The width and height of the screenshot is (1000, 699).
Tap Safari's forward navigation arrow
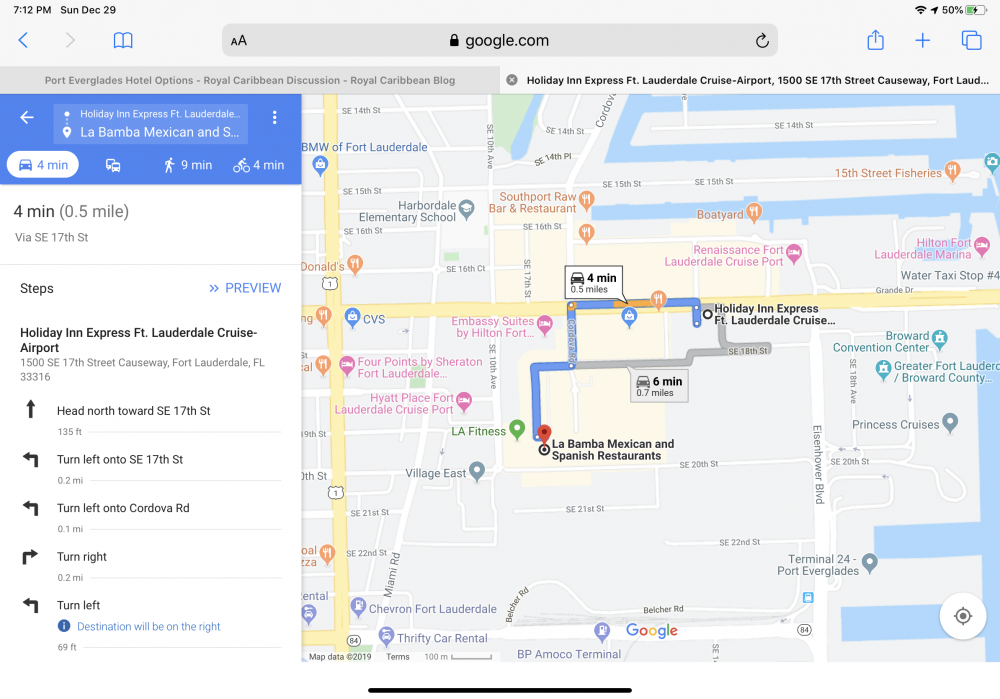(70, 40)
